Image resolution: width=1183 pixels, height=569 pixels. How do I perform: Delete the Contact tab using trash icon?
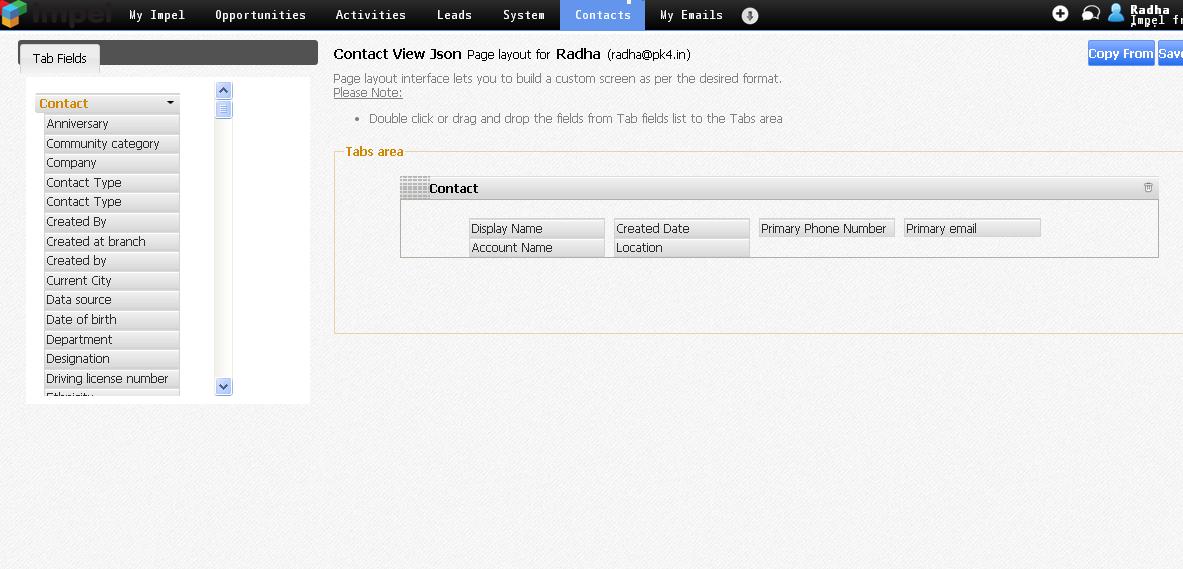pyautogui.click(x=1148, y=187)
